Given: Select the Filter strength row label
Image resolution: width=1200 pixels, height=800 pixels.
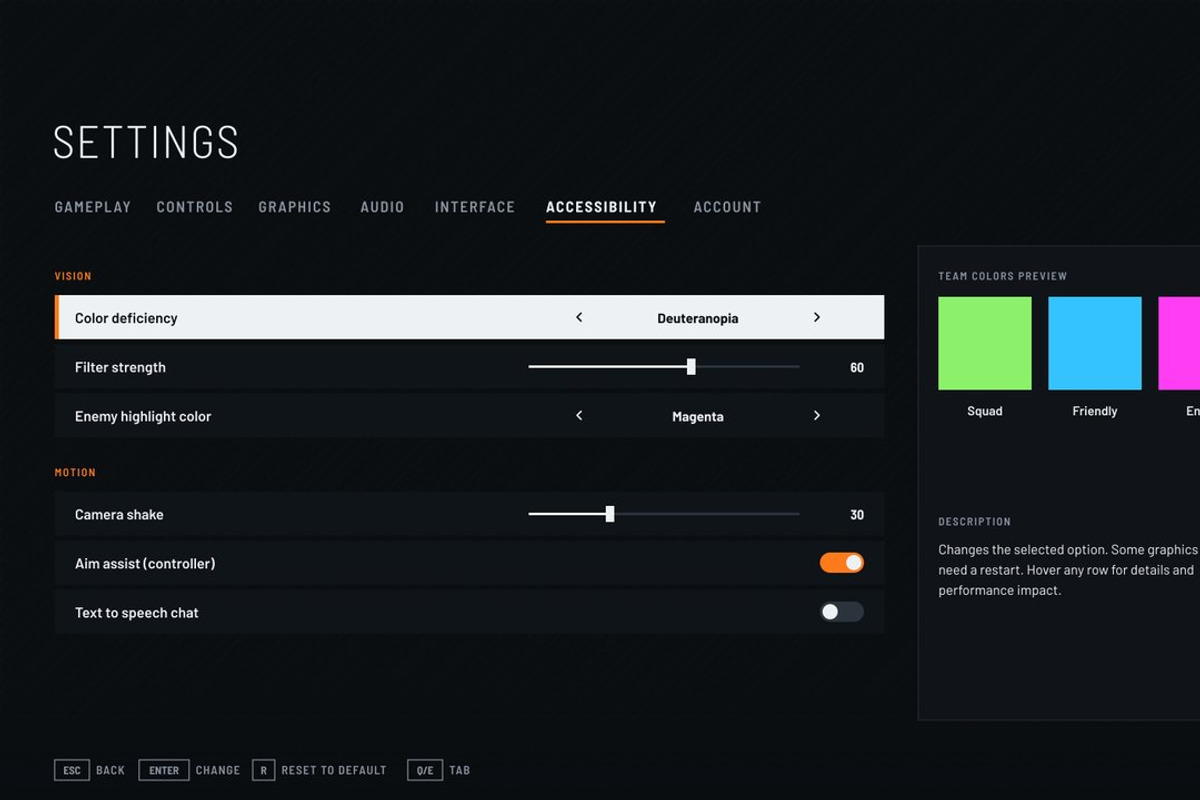Looking at the screenshot, I should click(120, 367).
